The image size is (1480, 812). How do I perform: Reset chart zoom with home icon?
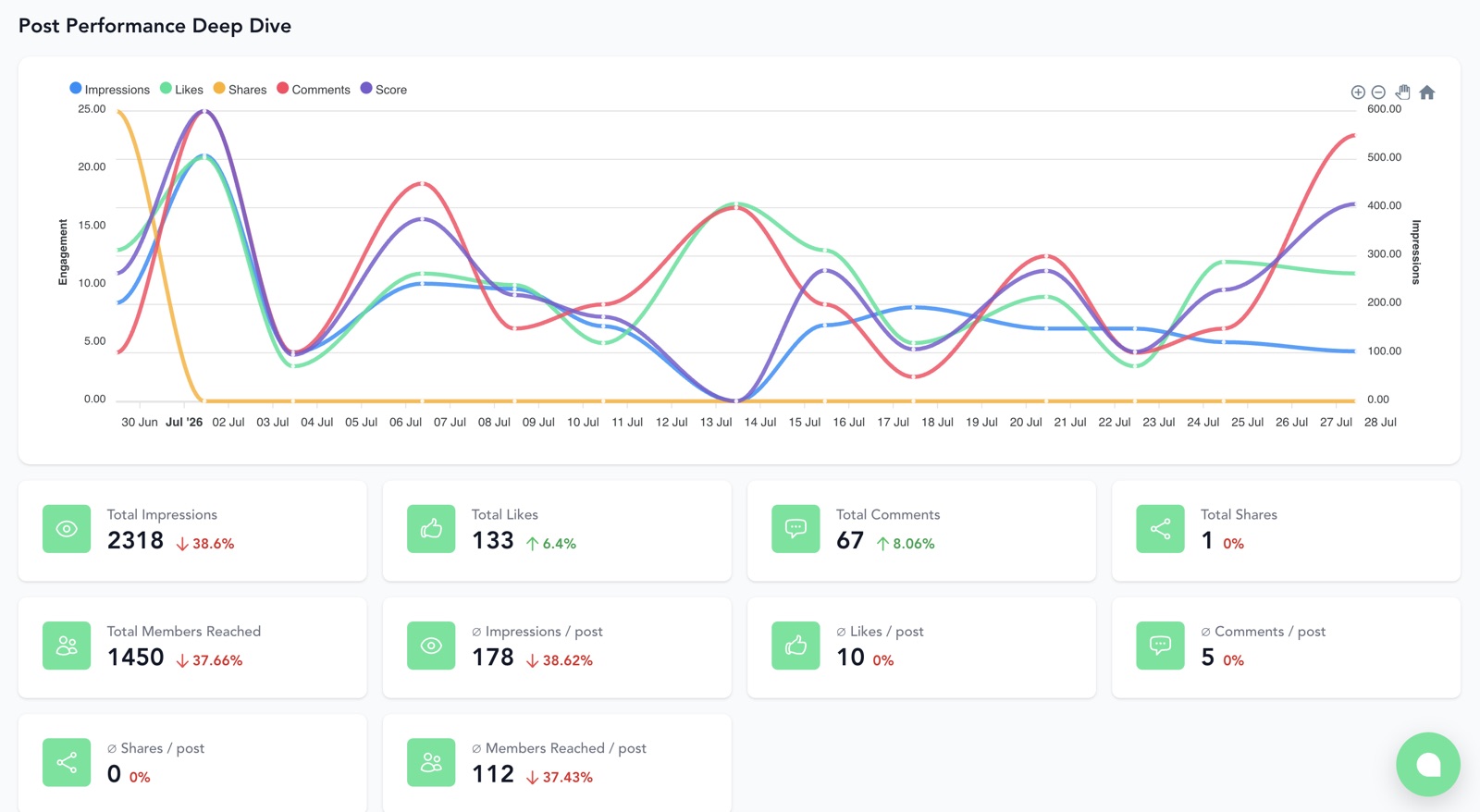point(1427,92)
